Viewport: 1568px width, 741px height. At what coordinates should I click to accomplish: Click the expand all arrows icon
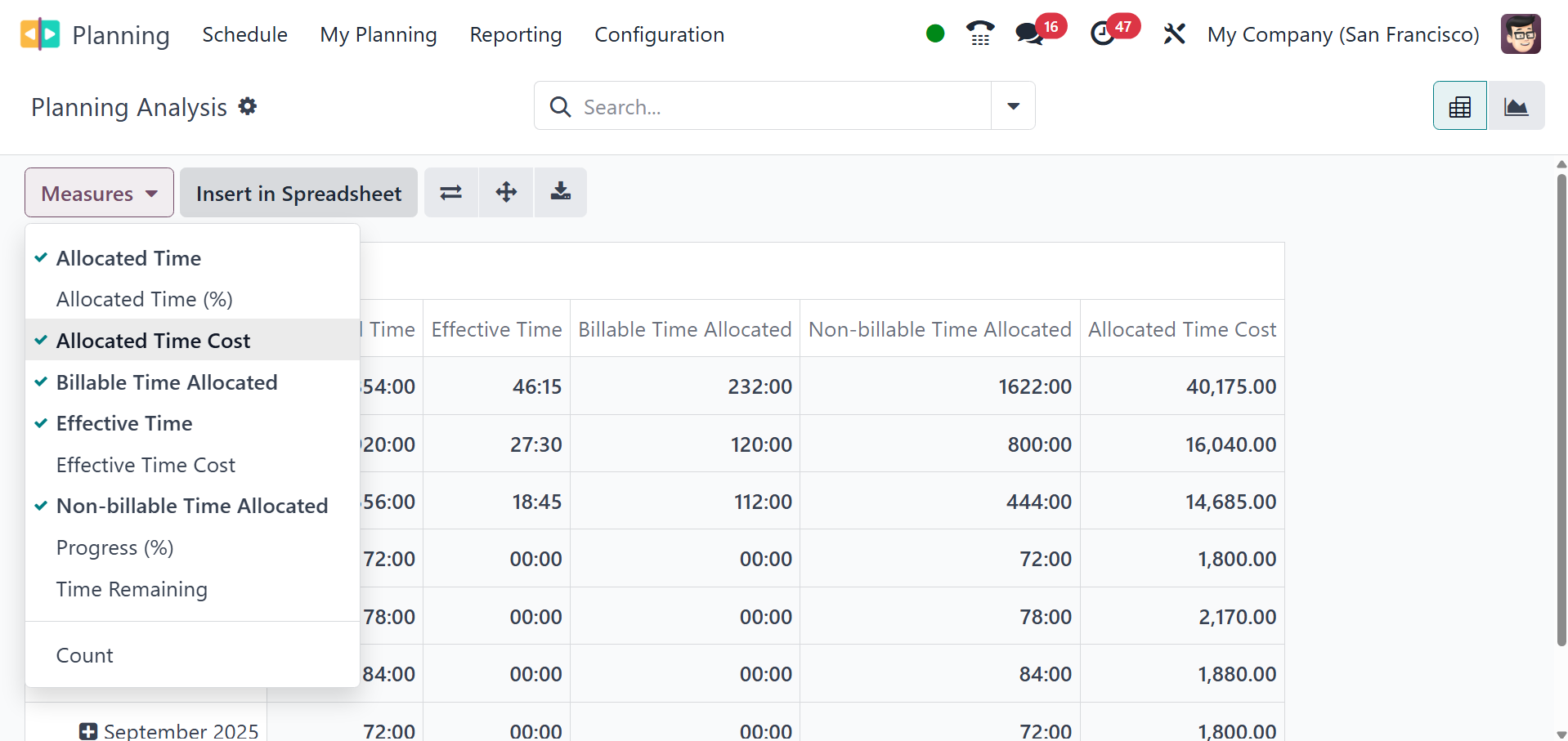click(506, 193)
